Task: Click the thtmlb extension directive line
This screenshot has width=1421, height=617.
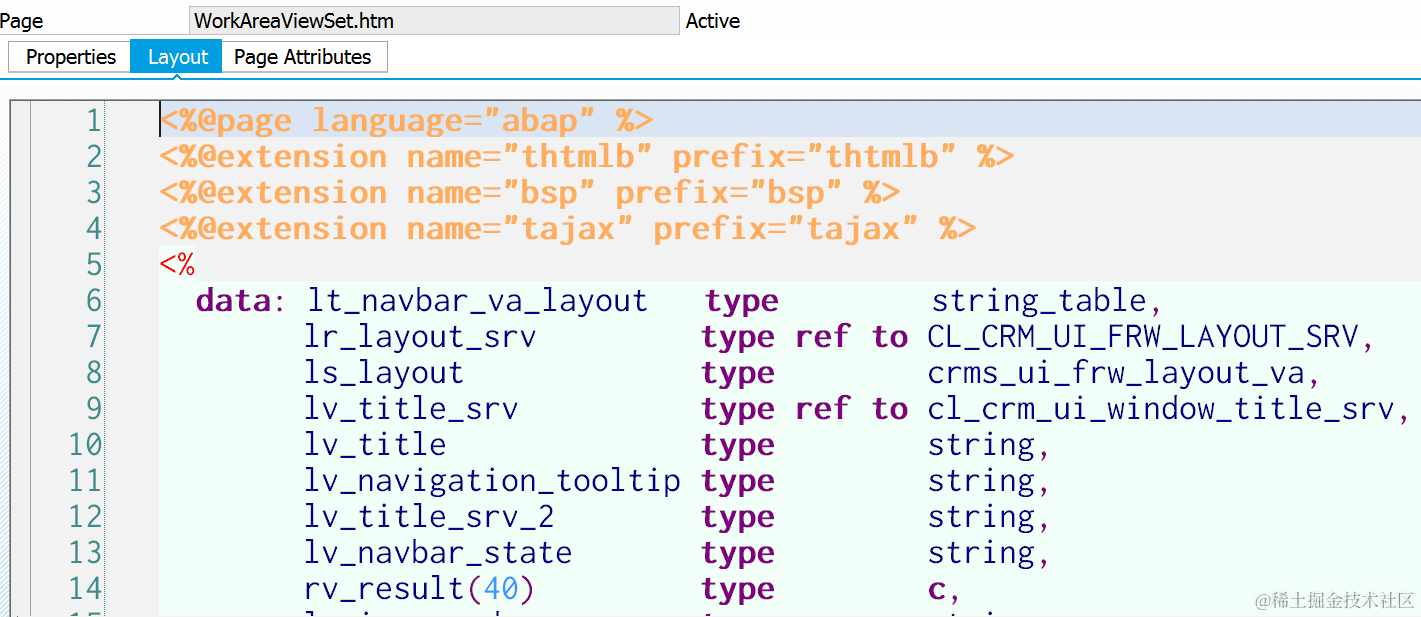Action: 587,157
